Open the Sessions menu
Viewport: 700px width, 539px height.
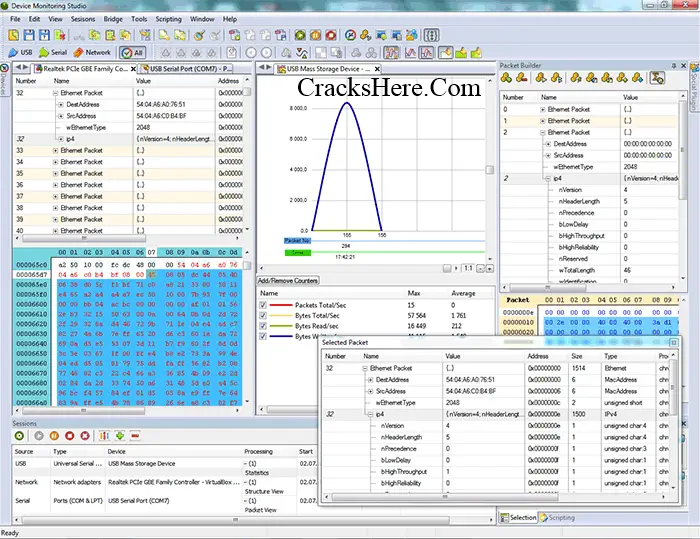[x=83, y=19]
